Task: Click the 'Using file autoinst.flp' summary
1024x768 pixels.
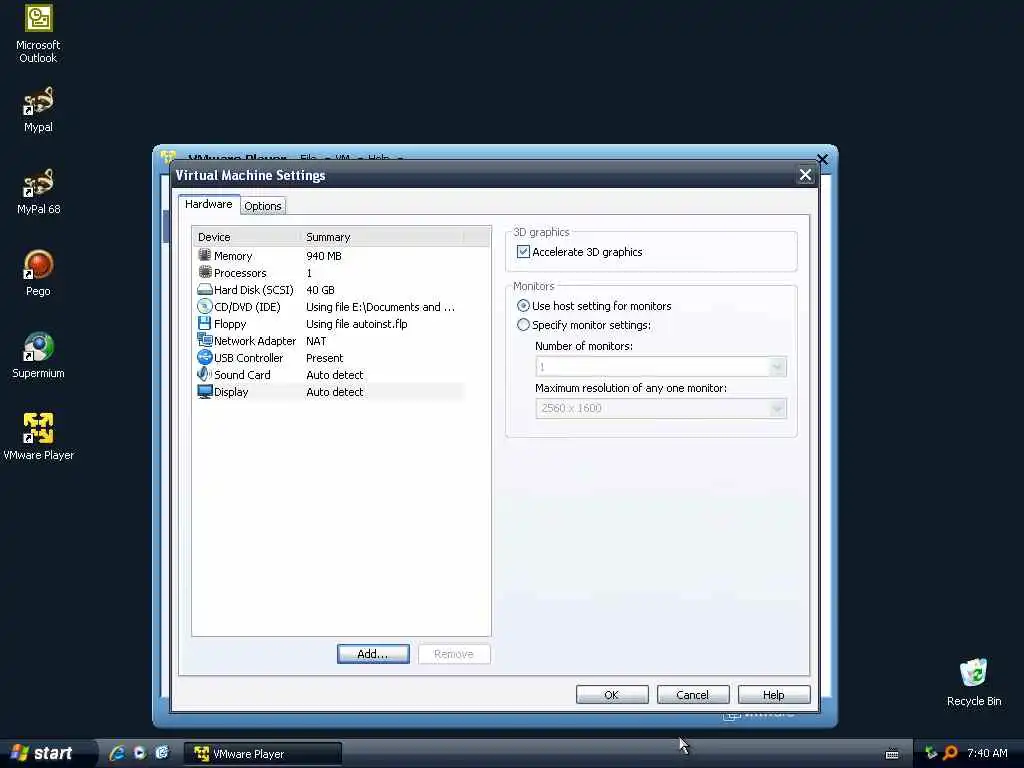Action: [357, 324]
